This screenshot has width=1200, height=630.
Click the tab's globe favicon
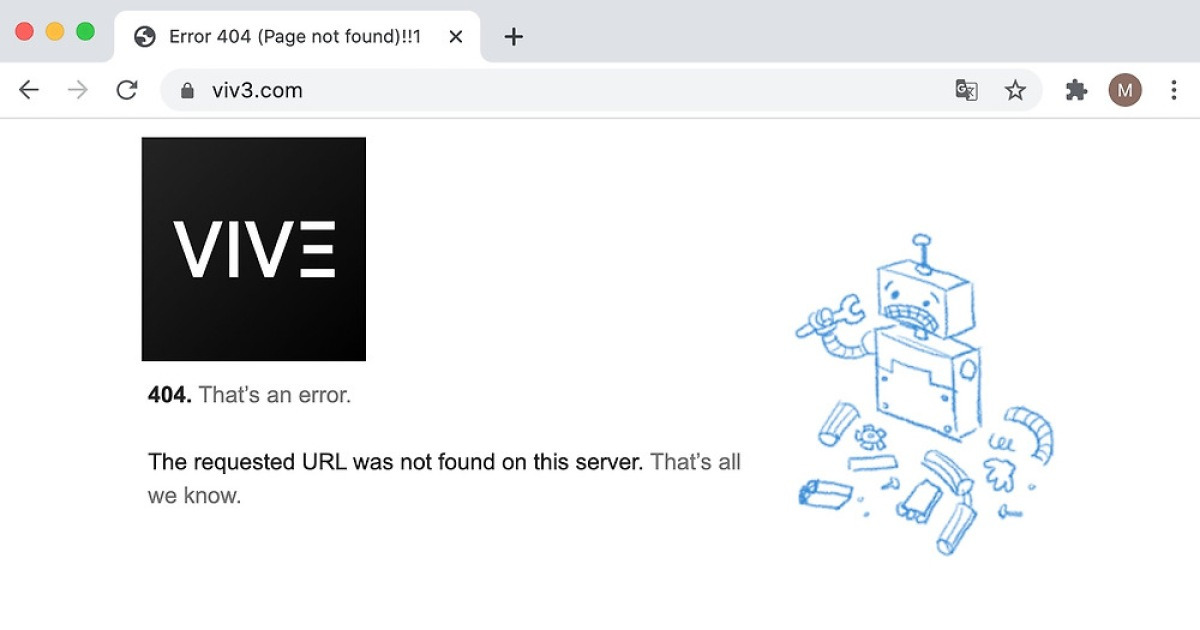click(143, 36)
